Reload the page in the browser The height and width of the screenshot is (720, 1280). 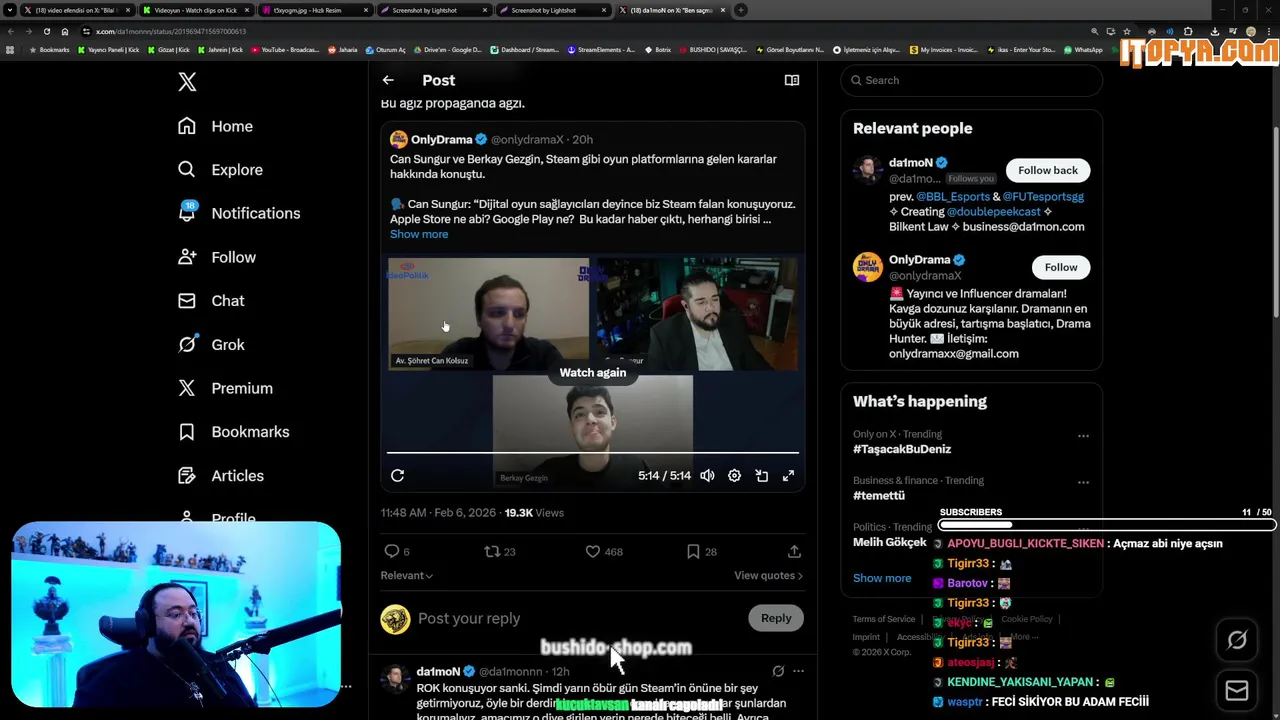click(46, 31)
